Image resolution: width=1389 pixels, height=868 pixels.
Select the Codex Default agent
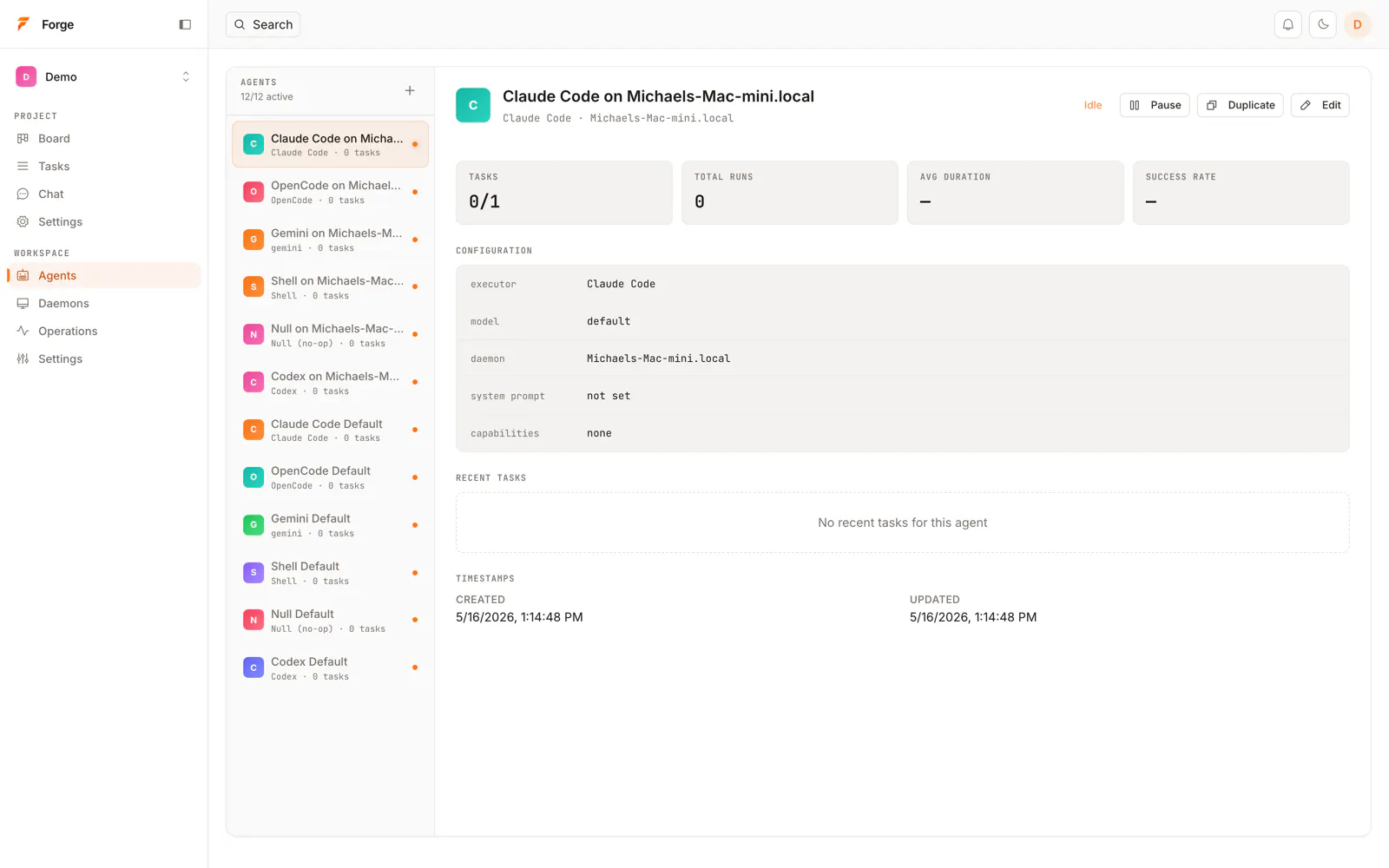(x=330, y=667)
